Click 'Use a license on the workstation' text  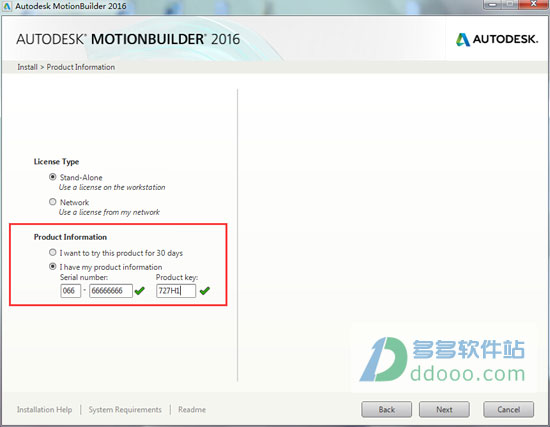pos(112,187)
